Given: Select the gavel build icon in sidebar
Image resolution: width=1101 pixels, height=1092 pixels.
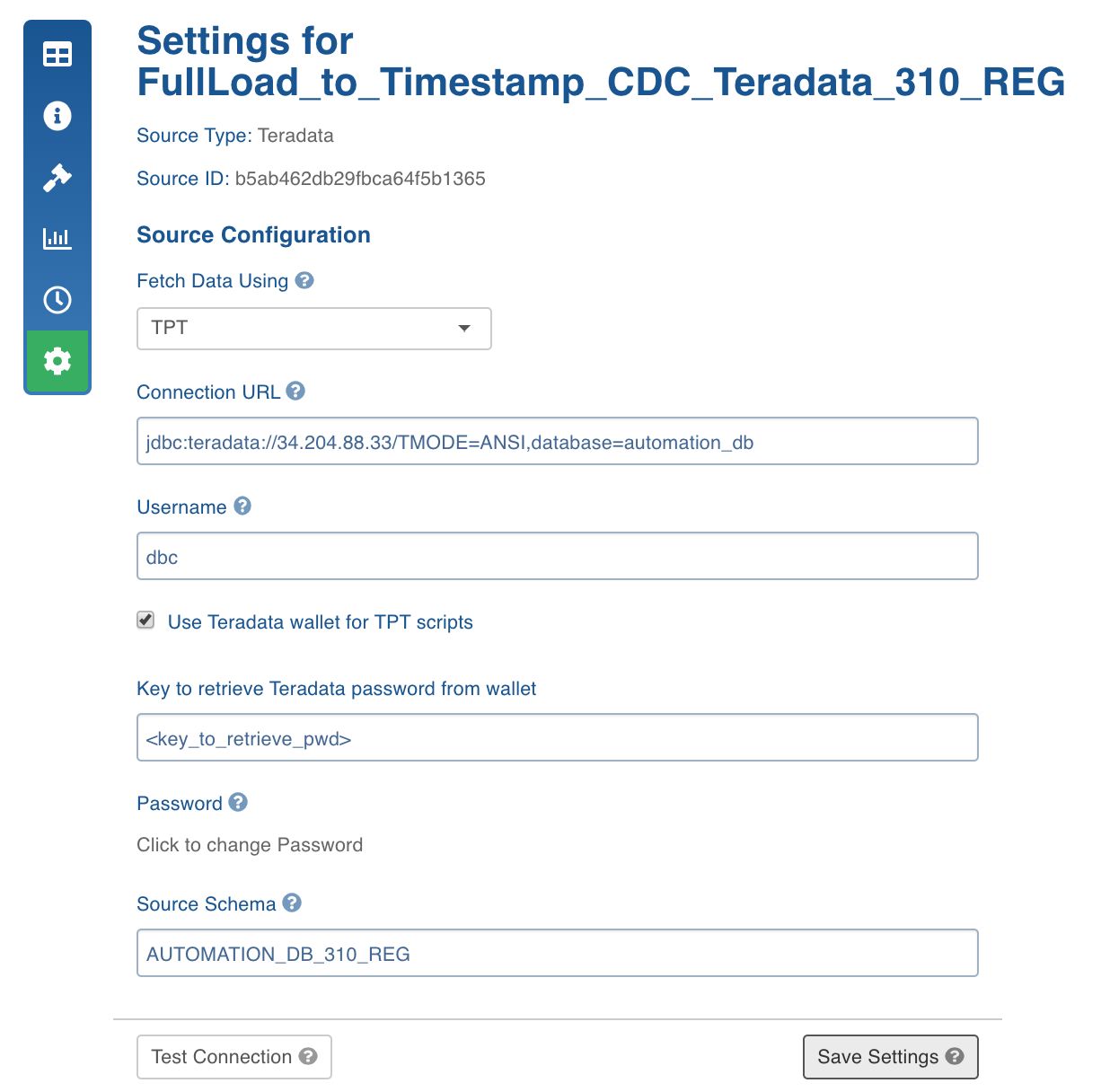Looking at the screenshot, I should (x=57, y=177).
